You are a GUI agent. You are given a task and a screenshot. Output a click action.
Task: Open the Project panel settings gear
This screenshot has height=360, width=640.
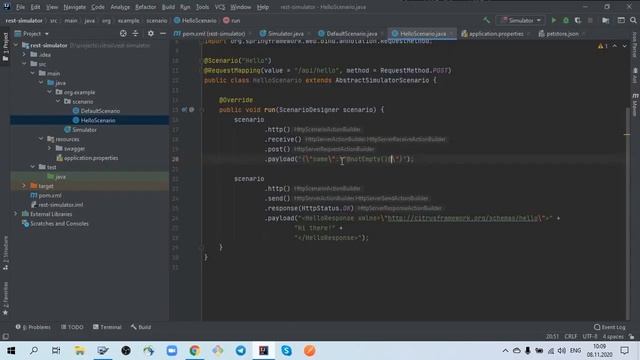(x=151, y=33)
